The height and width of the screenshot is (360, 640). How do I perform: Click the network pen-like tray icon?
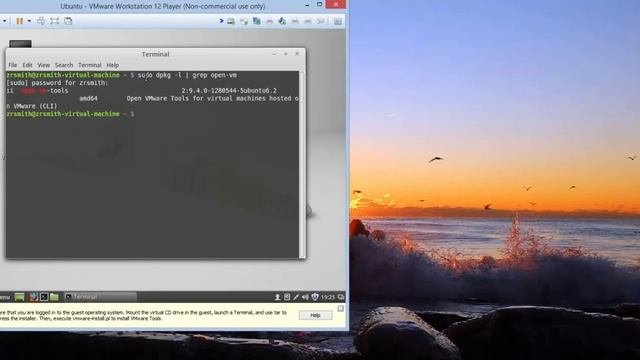(x=296, y=297)
